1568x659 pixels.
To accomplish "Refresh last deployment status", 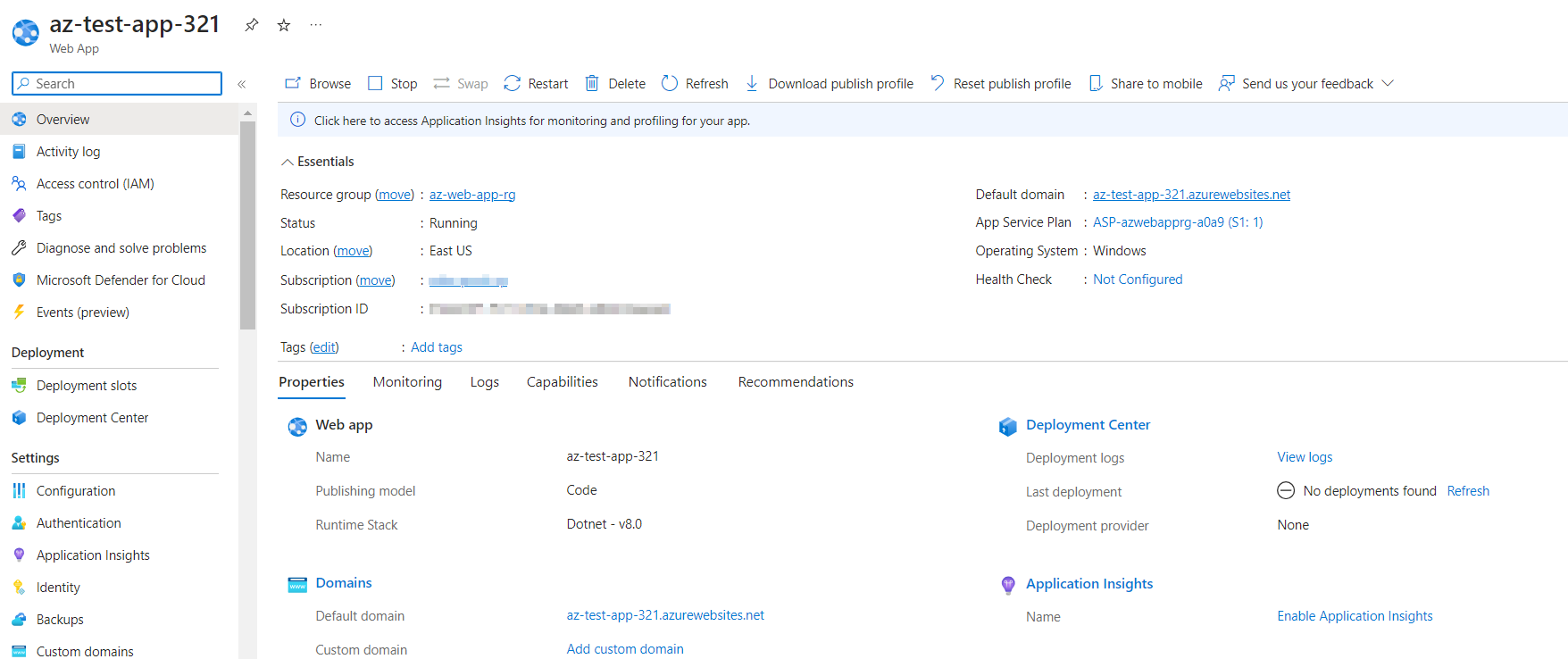I will pos(1468,491).
